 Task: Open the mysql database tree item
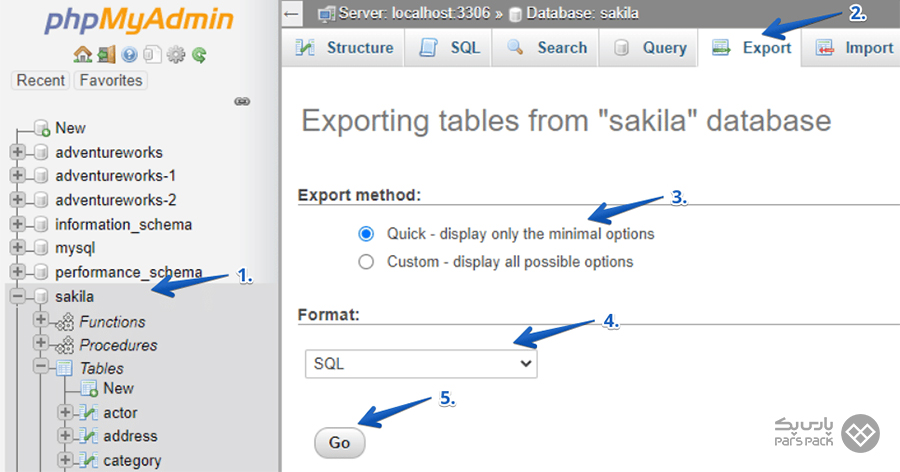coord(75,249)
